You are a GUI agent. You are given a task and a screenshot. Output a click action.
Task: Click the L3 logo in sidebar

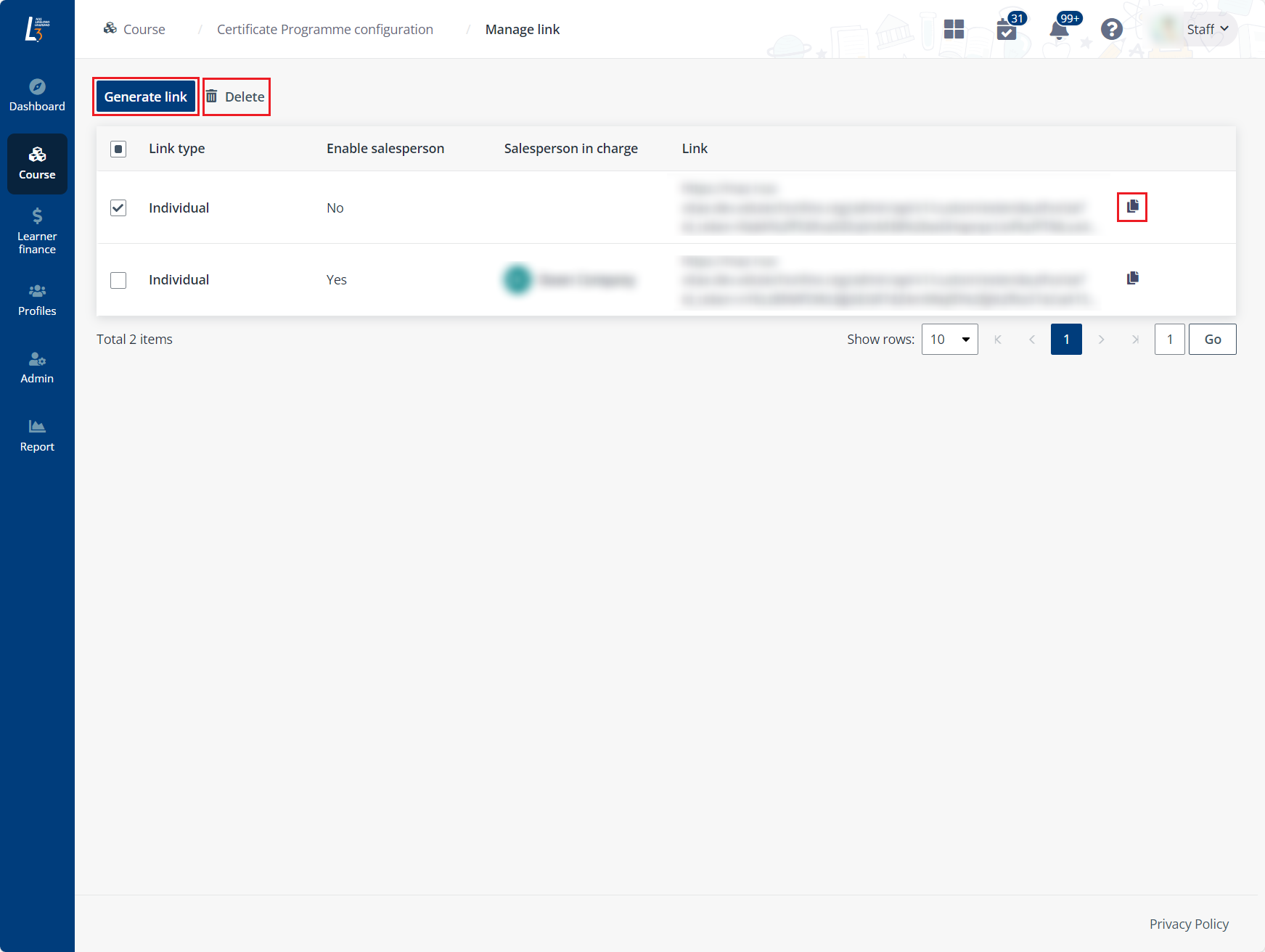(x=37, y=29)
